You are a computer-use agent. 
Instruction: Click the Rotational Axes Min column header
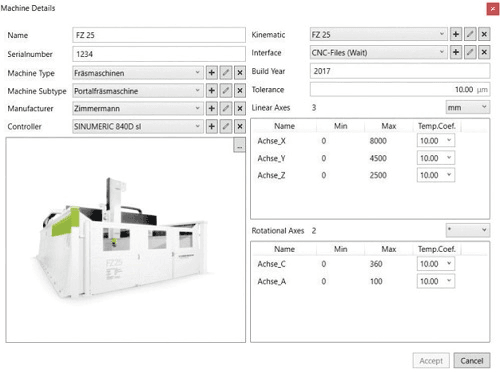[340, 249]
